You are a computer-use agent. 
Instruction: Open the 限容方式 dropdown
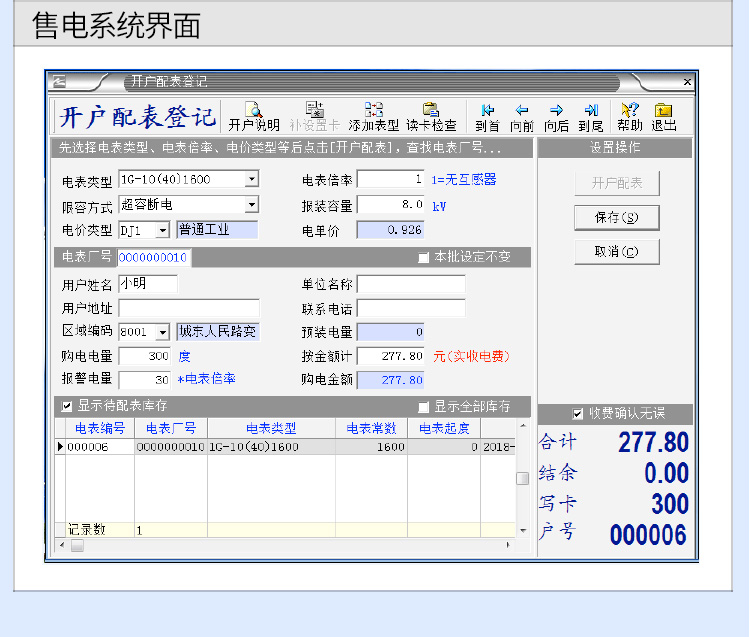coord(251,205)
